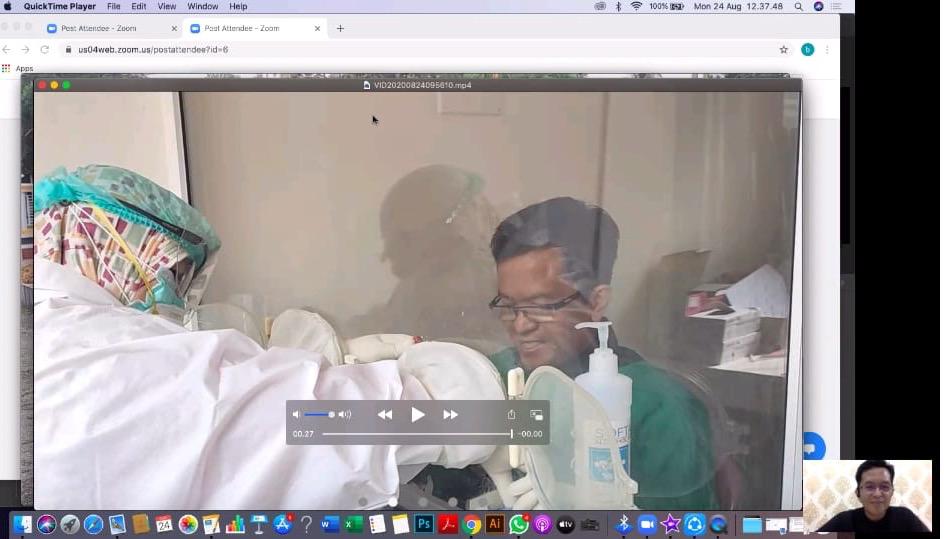Switch to first Post Attendee - Zoom tab
The width and height of the screenshot is (944, 539).
point(98,28)
